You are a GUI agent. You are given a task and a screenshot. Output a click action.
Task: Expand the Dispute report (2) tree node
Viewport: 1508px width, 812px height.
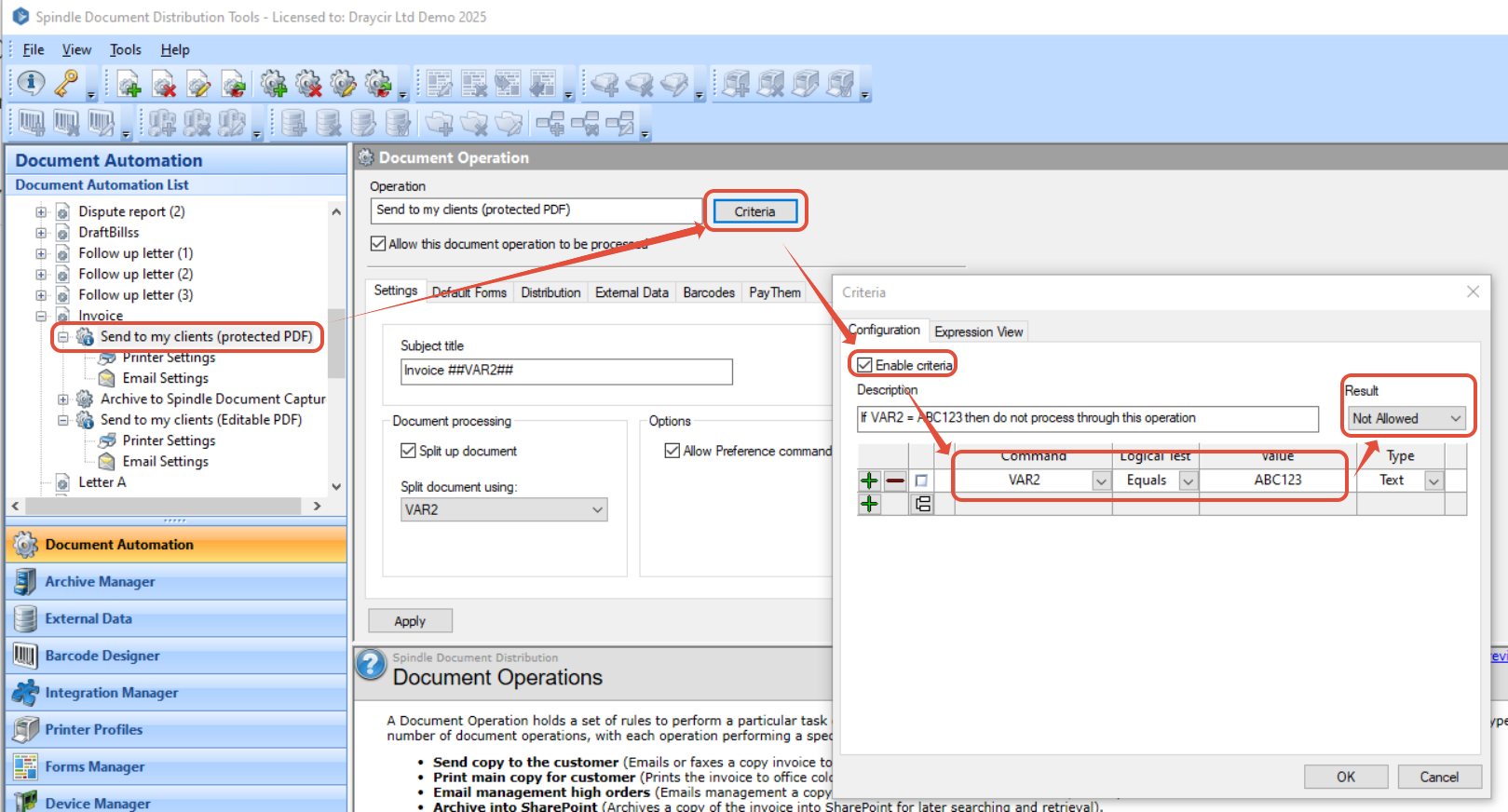[x=41, y=212]
